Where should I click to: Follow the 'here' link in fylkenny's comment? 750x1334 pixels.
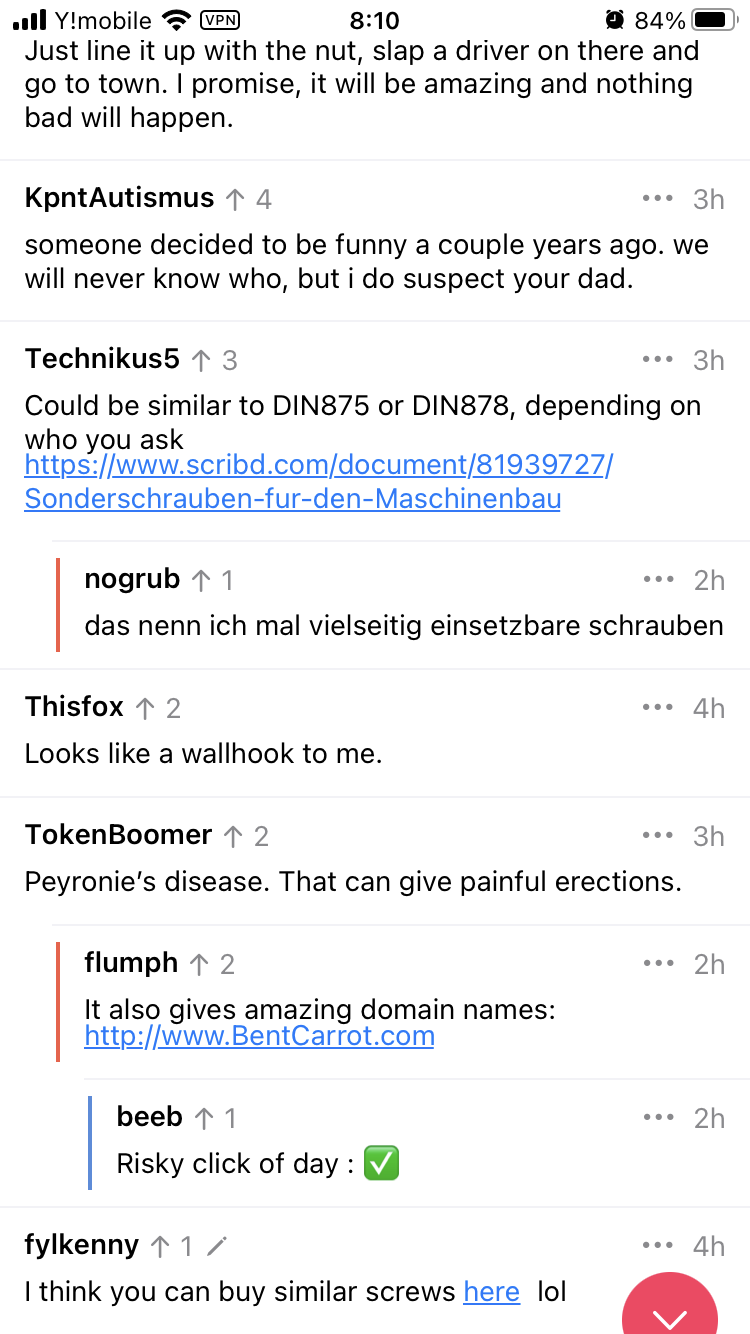point(491,1292)
